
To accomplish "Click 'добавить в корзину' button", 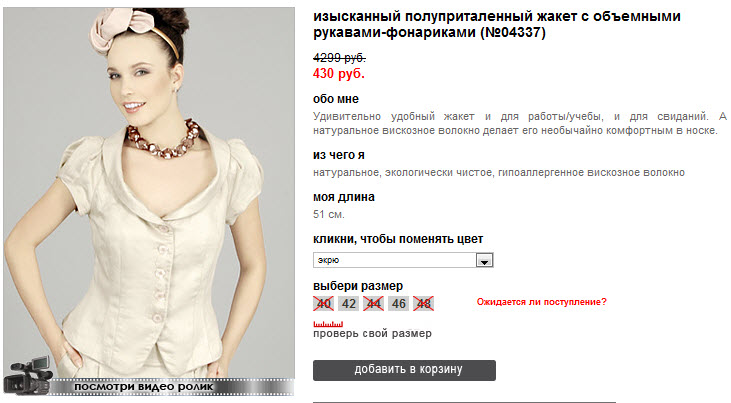I will pos(404,370).
